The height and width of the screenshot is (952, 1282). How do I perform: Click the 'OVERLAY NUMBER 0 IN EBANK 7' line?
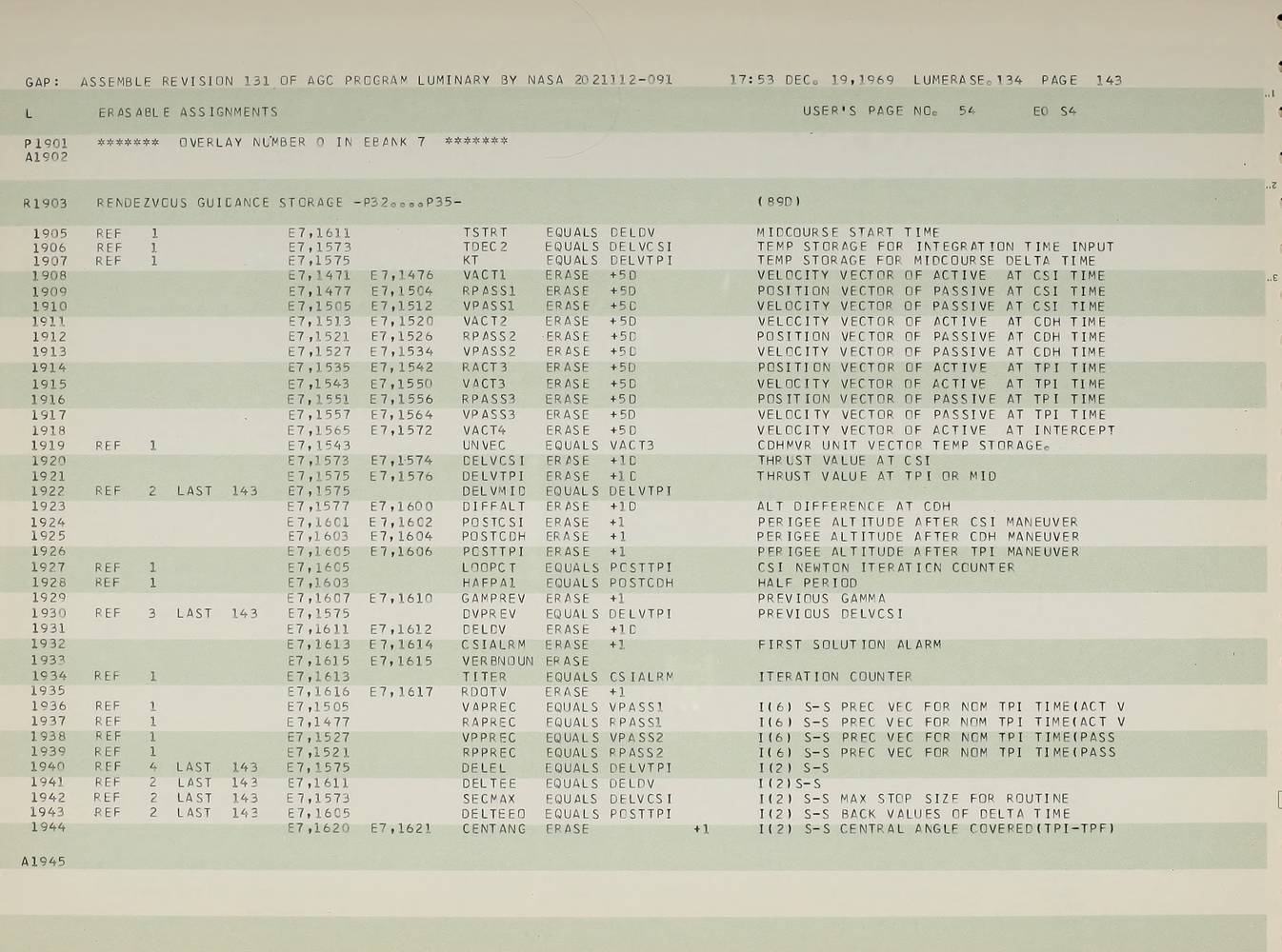tap(303, 142)
